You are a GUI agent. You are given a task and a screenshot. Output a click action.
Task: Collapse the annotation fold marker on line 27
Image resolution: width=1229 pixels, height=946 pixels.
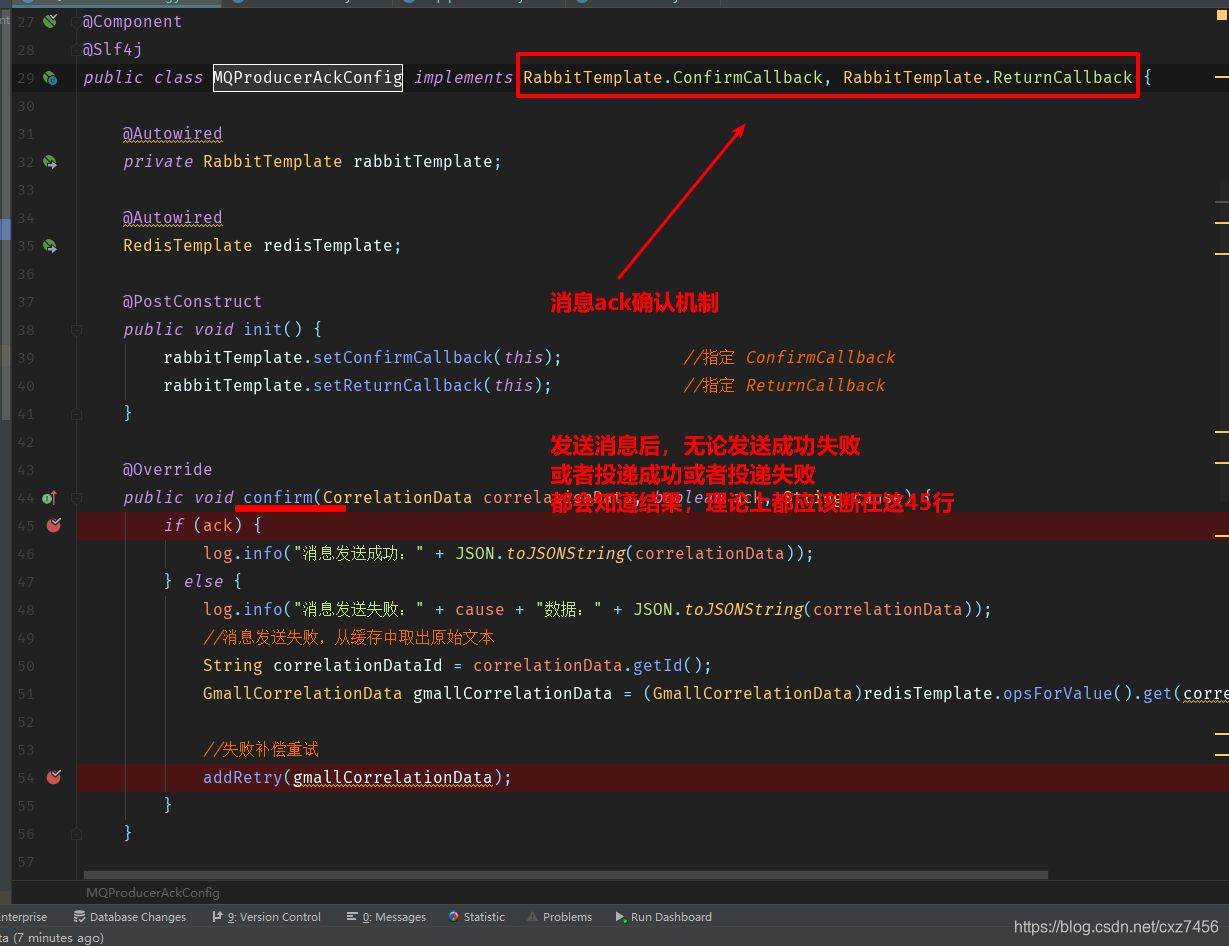76,21
